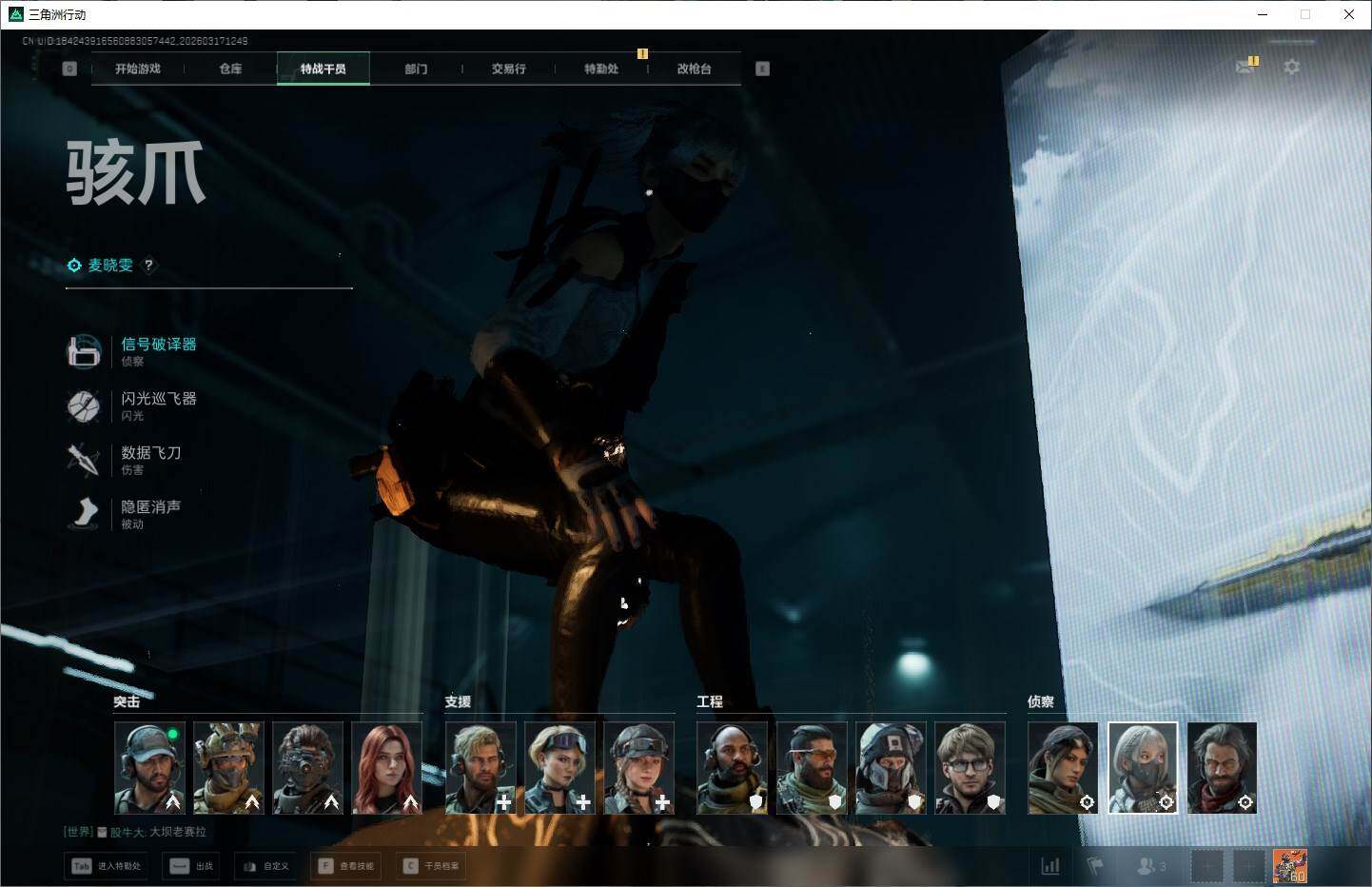Open the mail inbox icon
The width and height of the screenshot is (1372, 887).
tap(1245, 68)
